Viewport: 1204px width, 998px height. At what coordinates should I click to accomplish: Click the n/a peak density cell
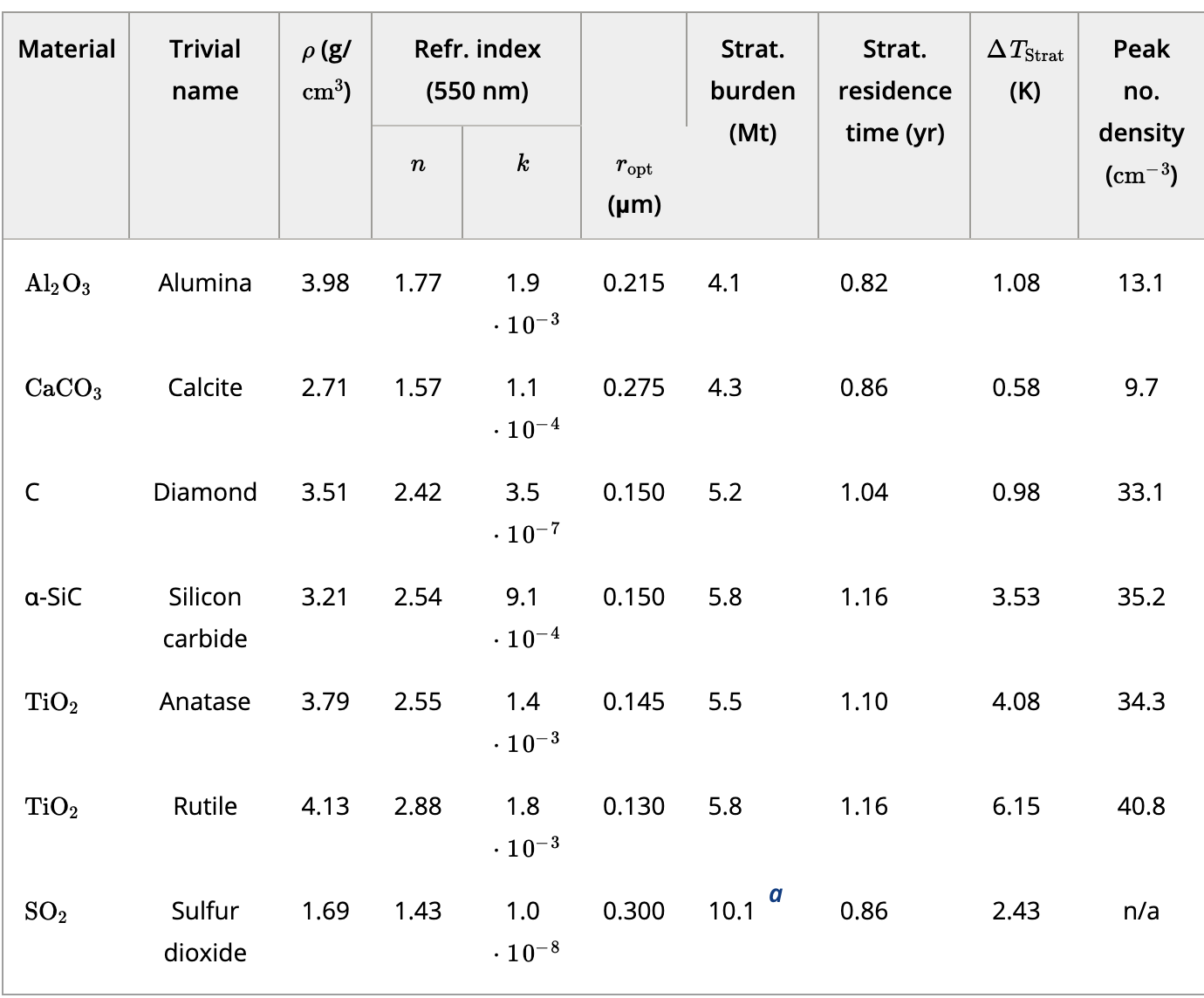(x=1140, y=911)
